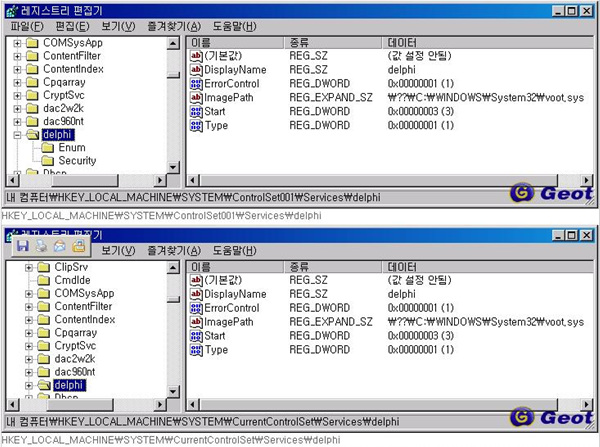
Task: Click the ImagePath string value icon in the ControlSet001 window
Action: tap(196, 98)
